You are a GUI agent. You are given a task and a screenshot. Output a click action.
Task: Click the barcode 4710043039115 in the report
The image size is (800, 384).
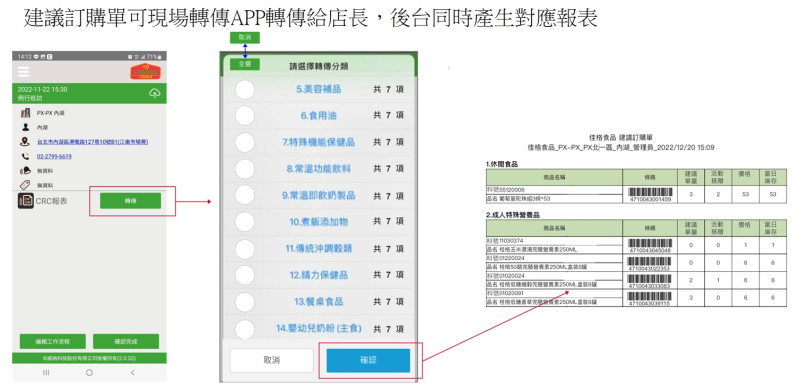click(650, 298)
